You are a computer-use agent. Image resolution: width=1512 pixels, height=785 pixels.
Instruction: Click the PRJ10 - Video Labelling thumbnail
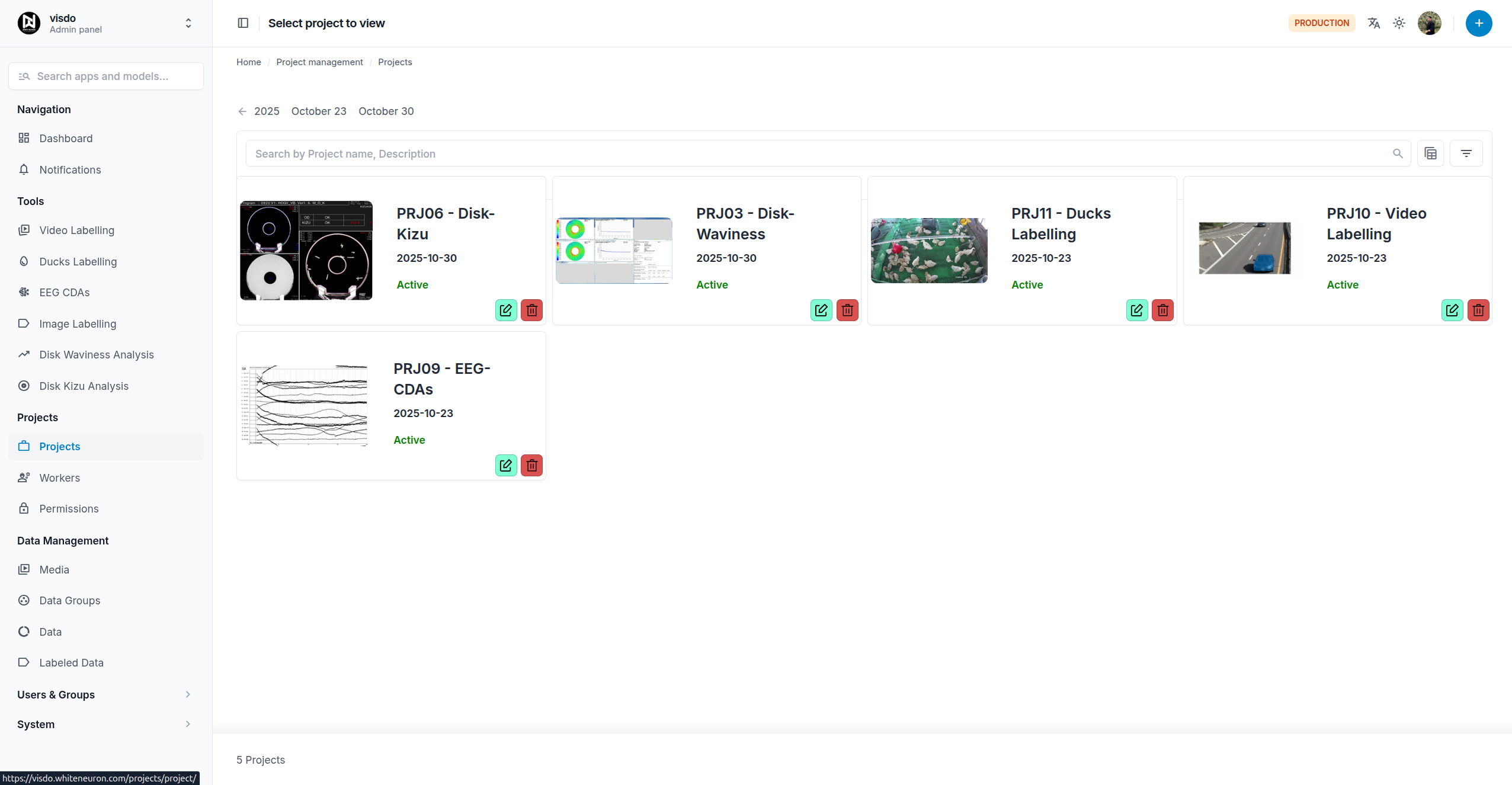pyautogui.click(x=1244, y=248)
